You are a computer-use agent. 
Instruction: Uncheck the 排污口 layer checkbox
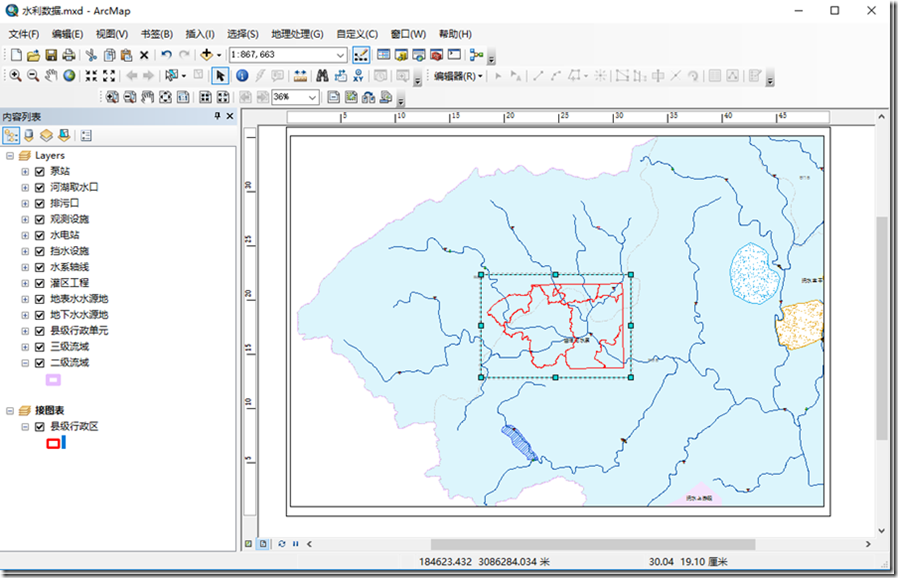(40, 203)
